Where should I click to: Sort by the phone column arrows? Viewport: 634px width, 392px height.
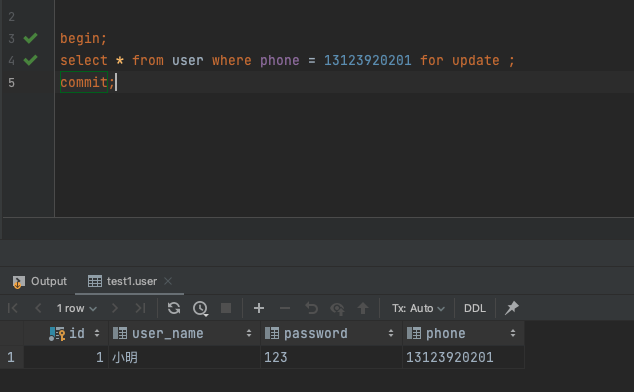tap(513, 333)
